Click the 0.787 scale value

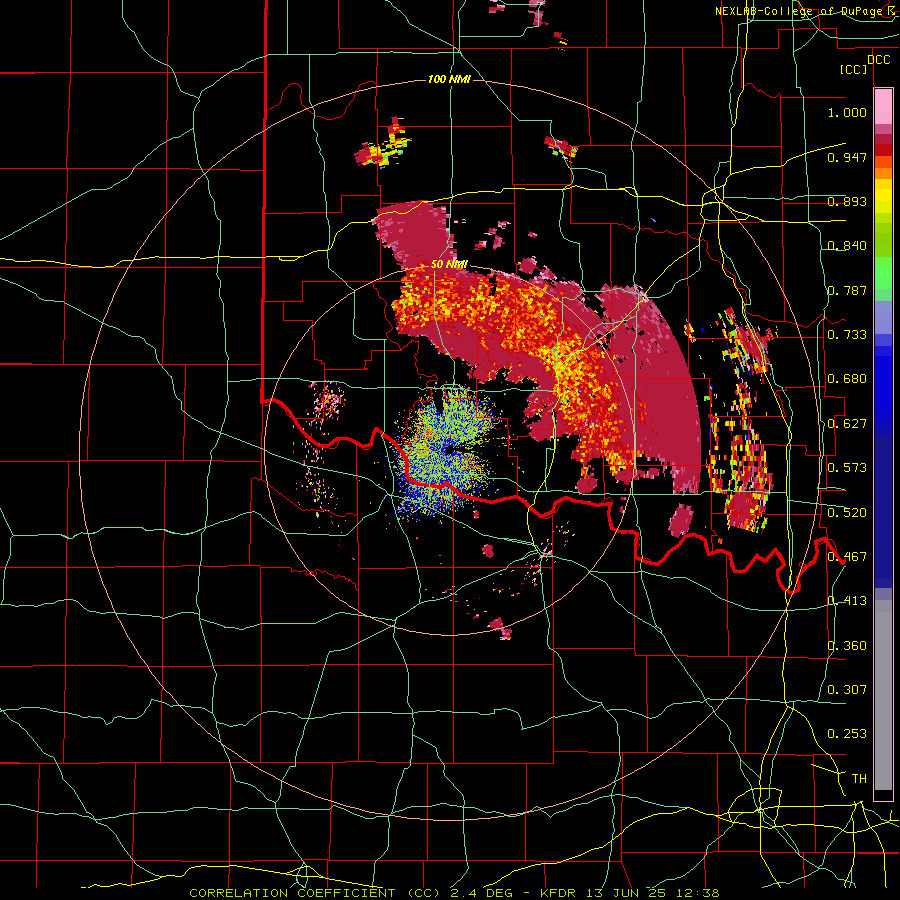847,290
